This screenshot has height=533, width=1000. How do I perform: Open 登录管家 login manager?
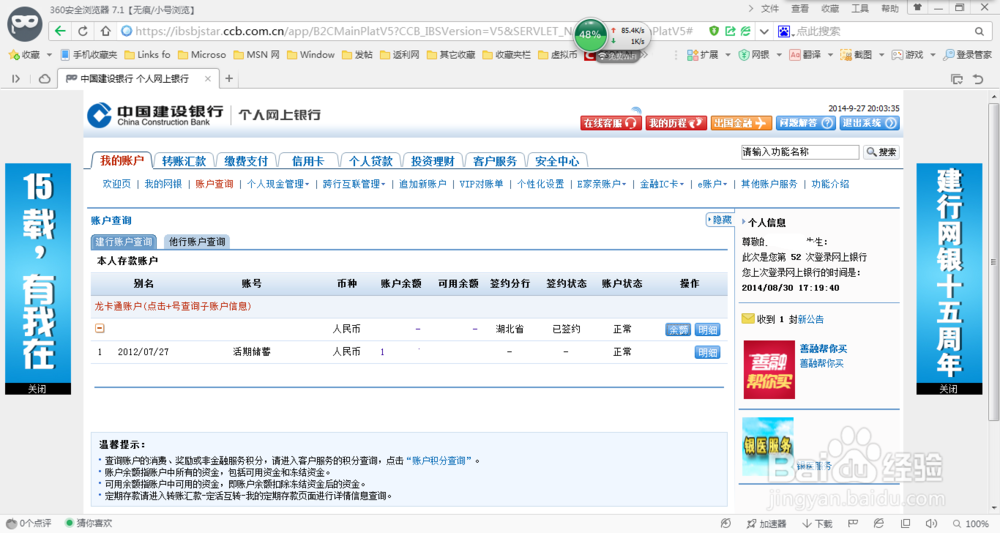pyautogui.click(x=968, y=55)
